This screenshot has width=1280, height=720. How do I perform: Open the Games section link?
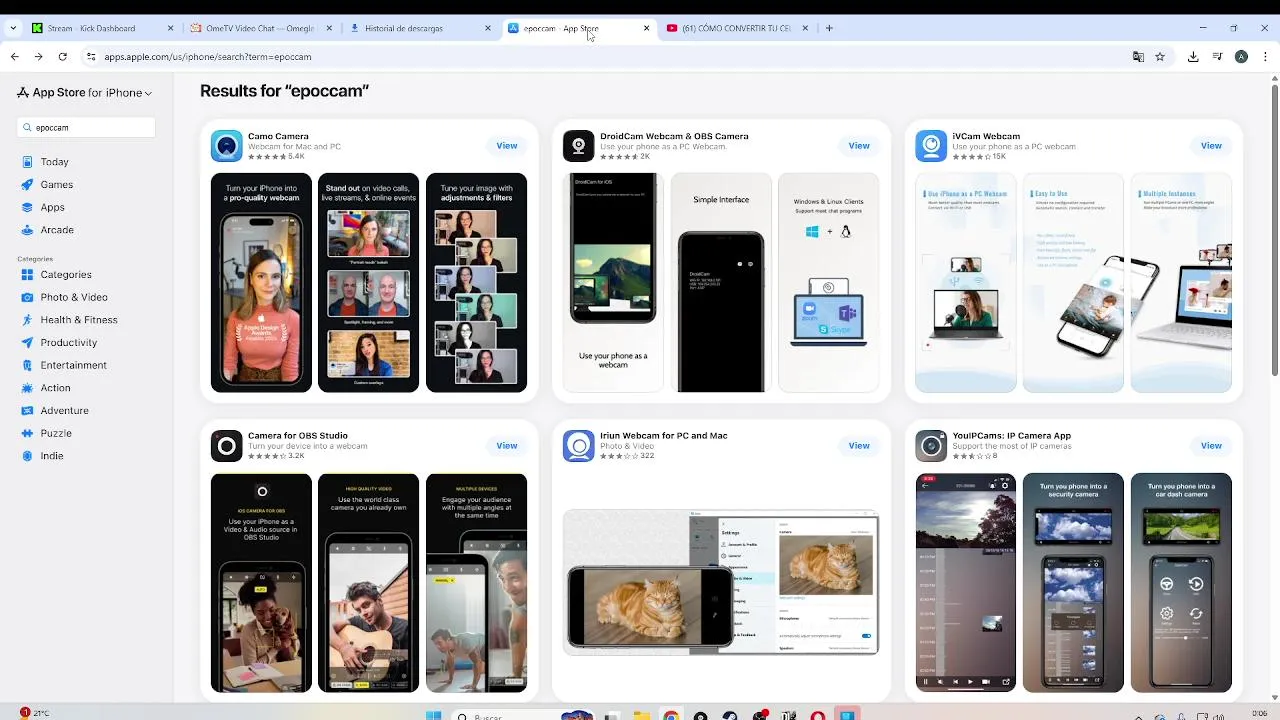56,185
